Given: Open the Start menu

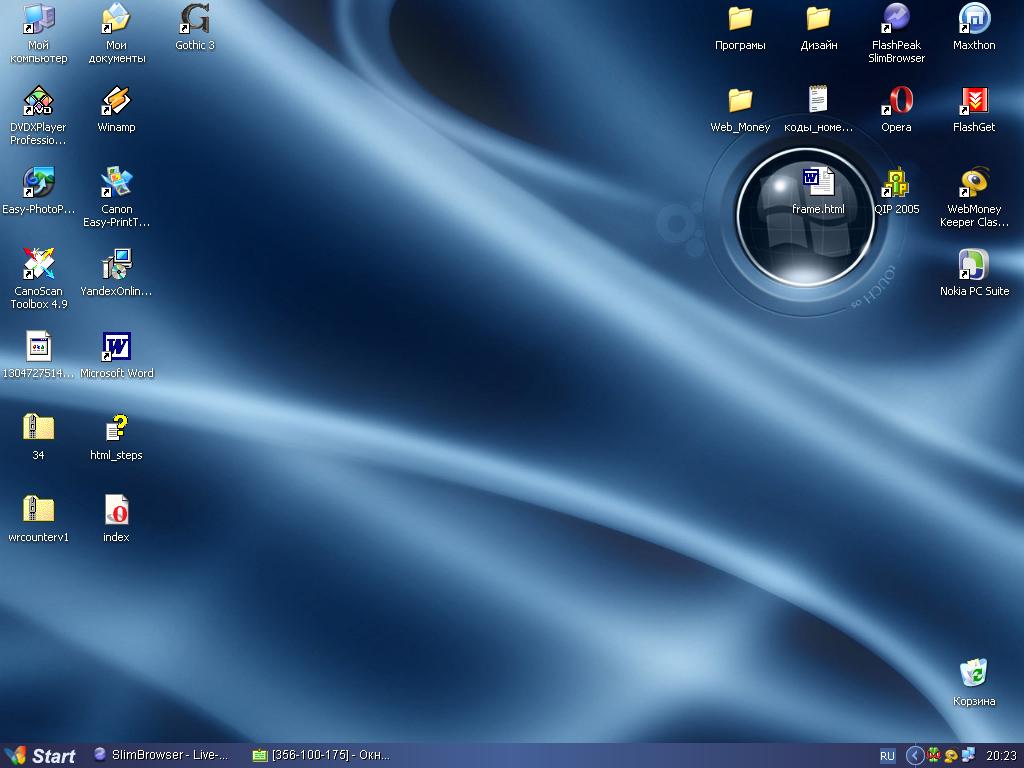Looking at the screenshot, I should click(x=41, y=756).
